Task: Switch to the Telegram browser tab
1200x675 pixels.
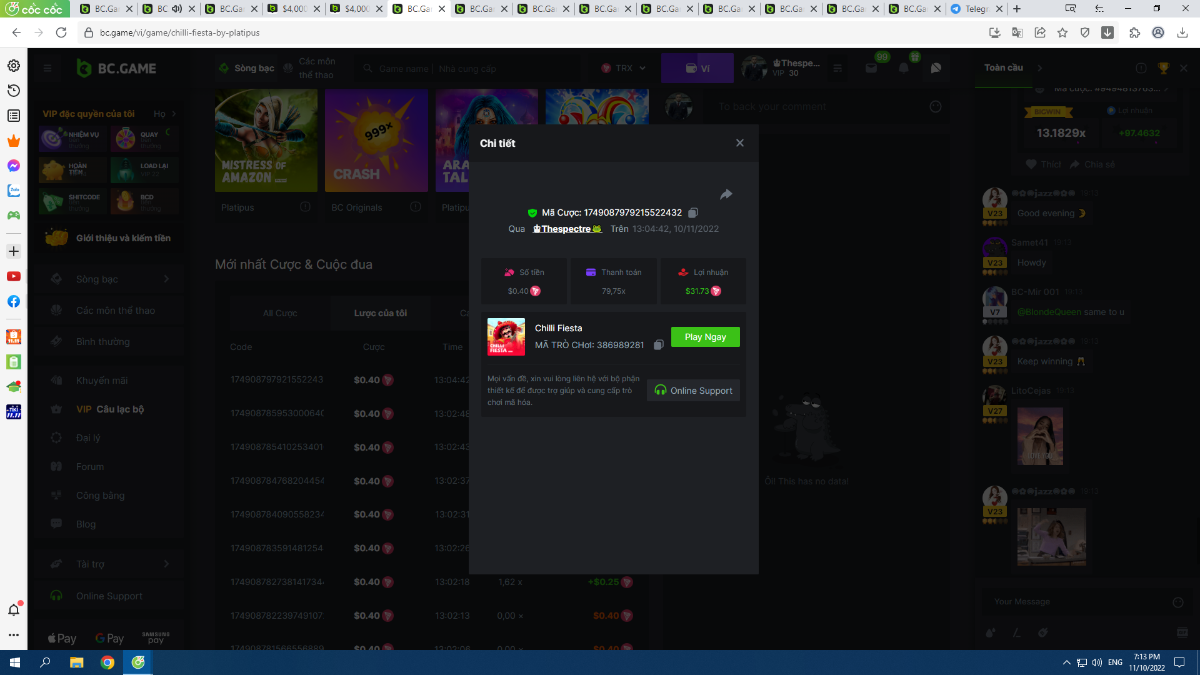Action: [x=968, y=9]
